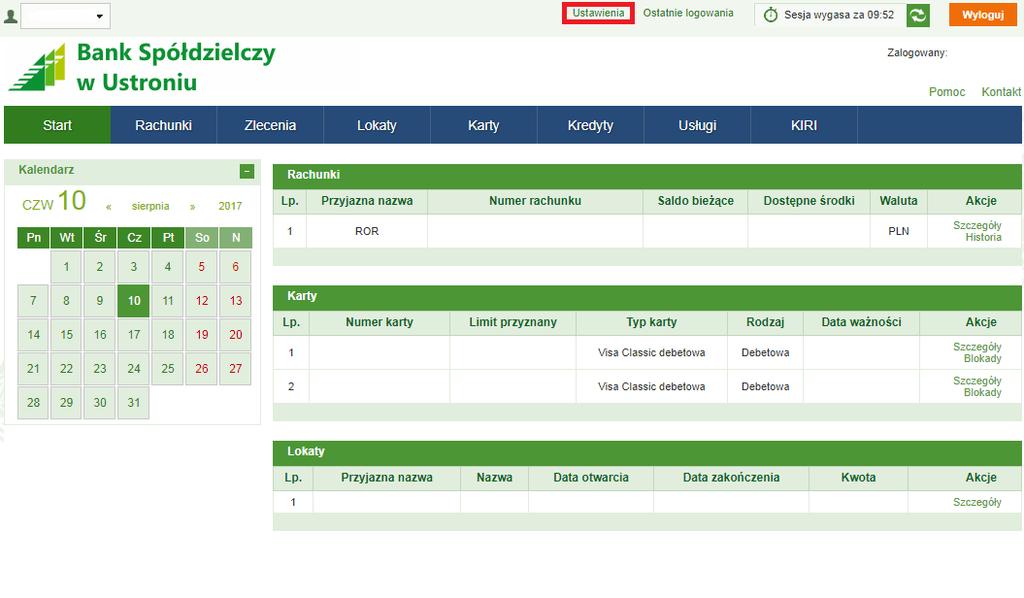Open the Kredyty menu tab

coord(590,125)
